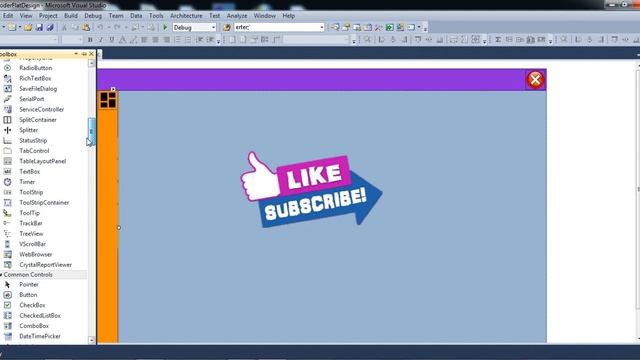Toggle Bold formatting
640x360 pixels.
point(90,40)
